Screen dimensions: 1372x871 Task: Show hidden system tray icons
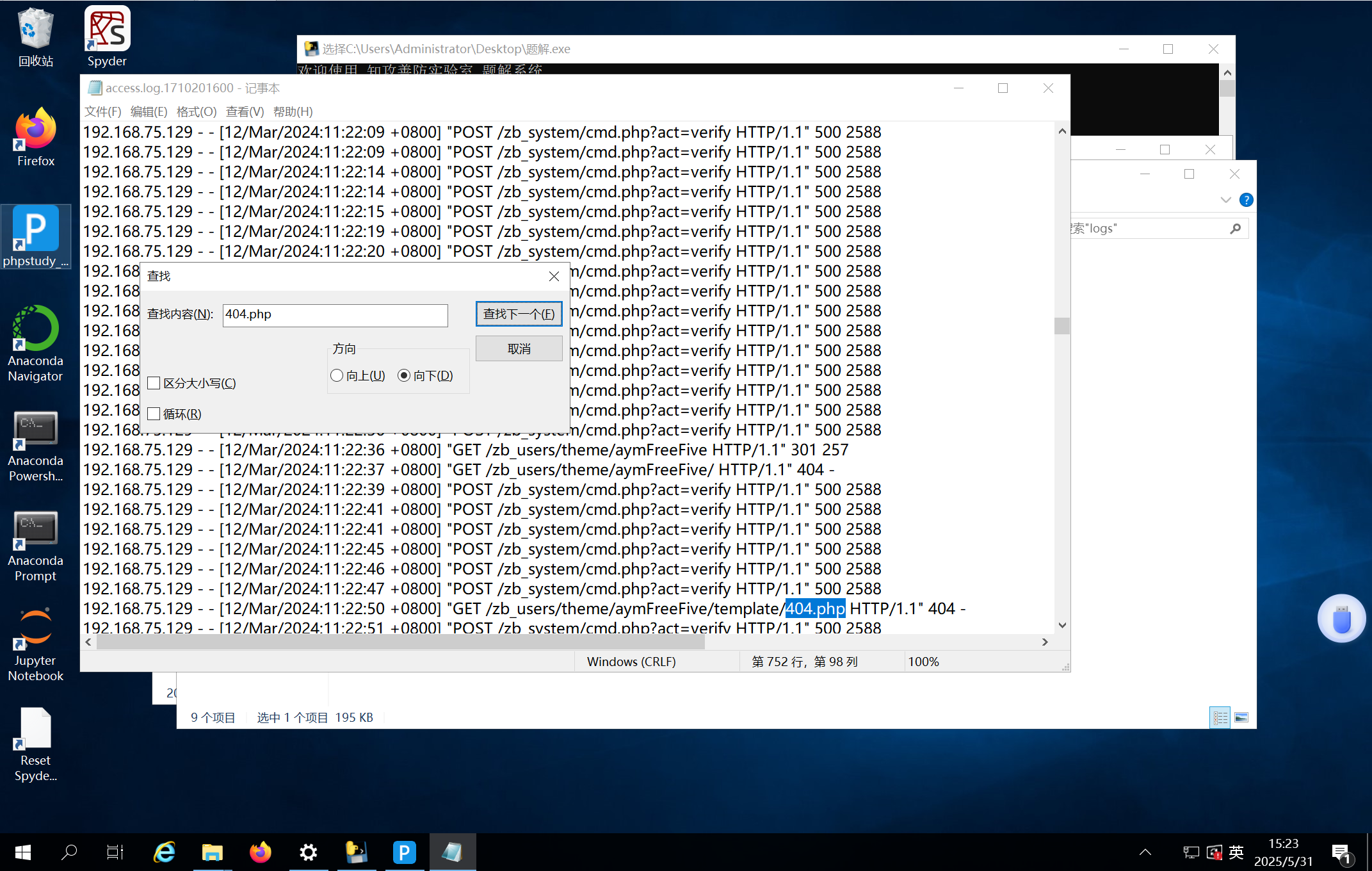[1145, 852]
